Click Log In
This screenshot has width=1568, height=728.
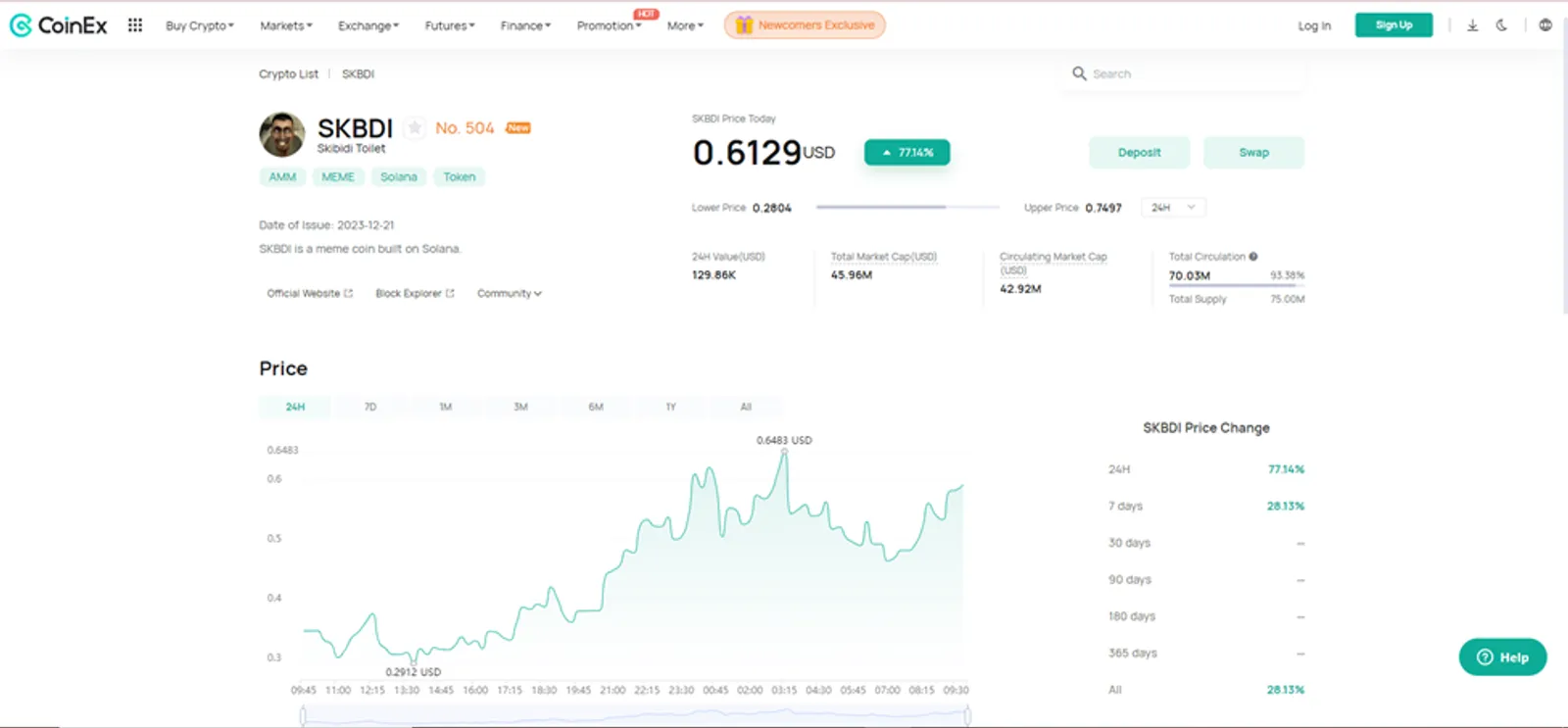(x=1314, y=25)
